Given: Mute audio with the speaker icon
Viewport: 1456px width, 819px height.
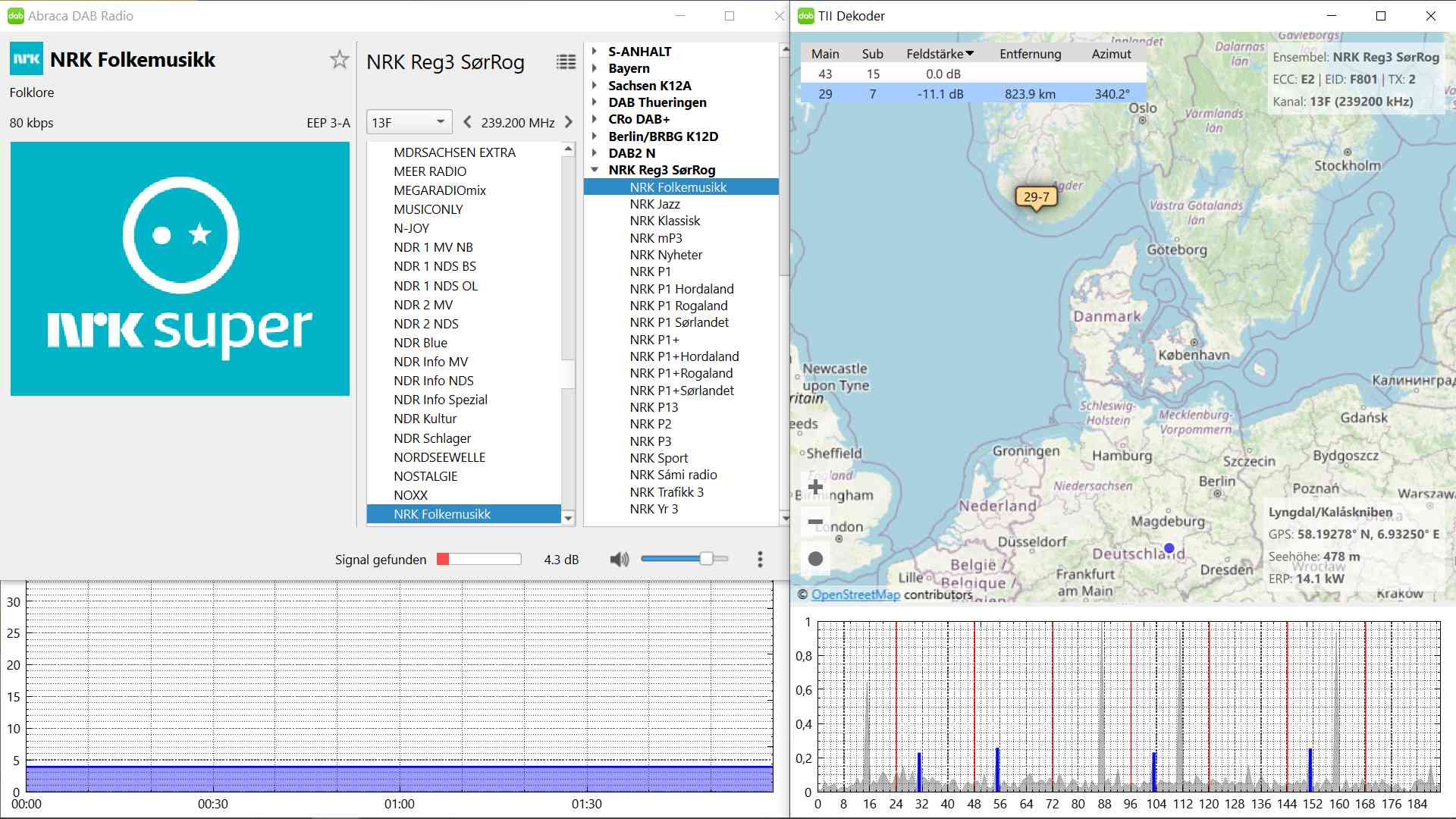Looking at the screenshot, I should click(619, 560).
